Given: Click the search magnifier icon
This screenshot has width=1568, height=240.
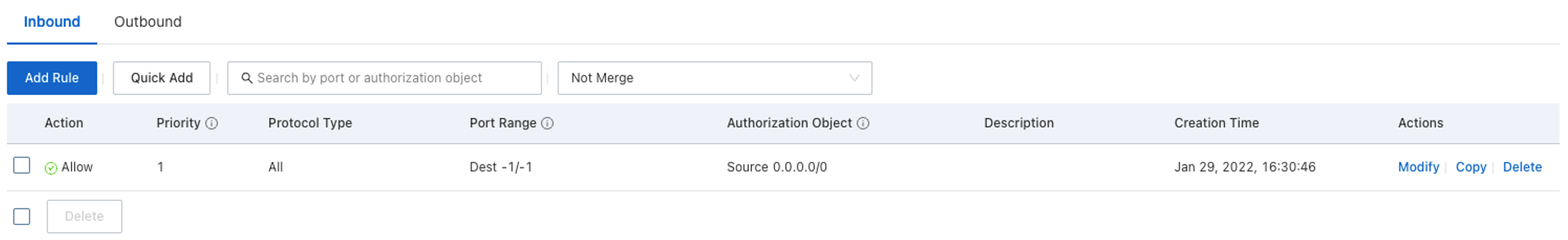Looking at the screenshot, I should click(247, 78).
